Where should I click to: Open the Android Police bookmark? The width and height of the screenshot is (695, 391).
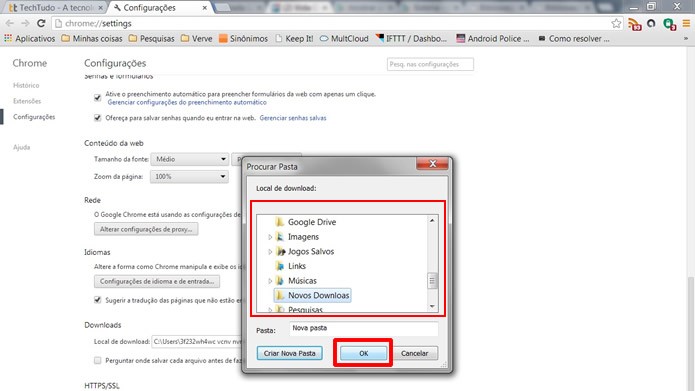coord(493,39)
